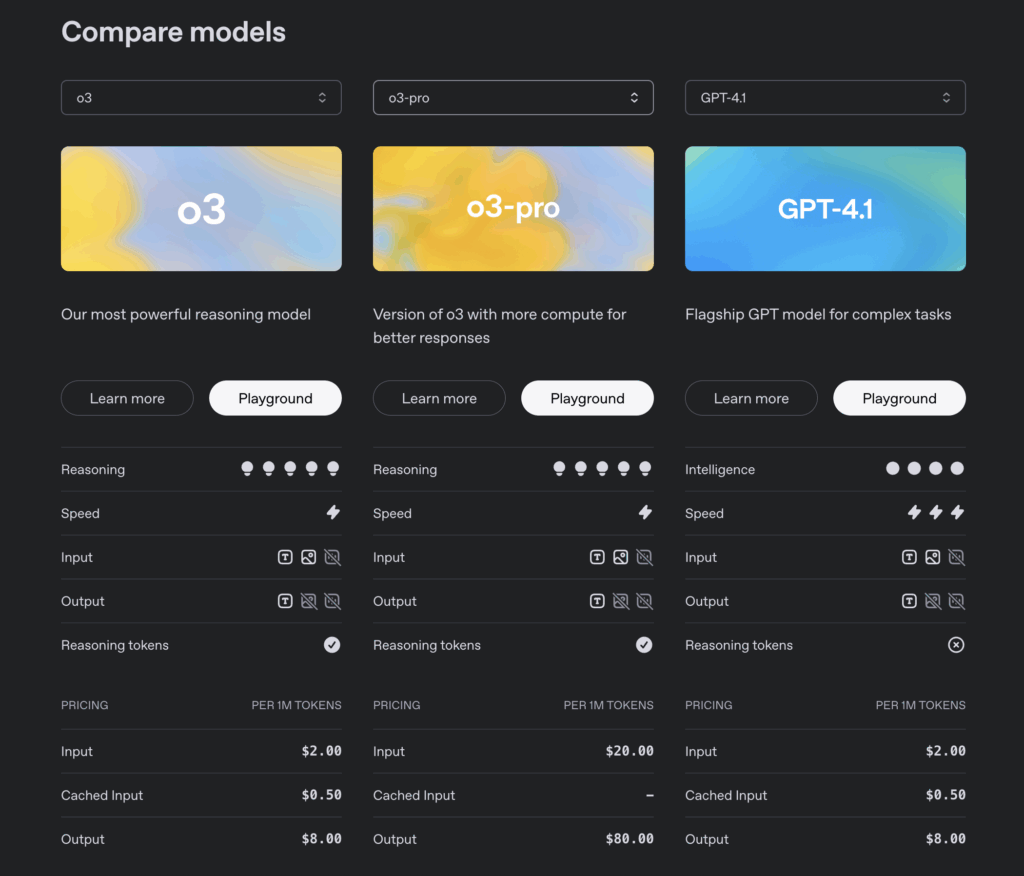Click the "$80.00" output price for o3-pro
This screenshot has height=876, width=1024.
click(x=630, y=839)
